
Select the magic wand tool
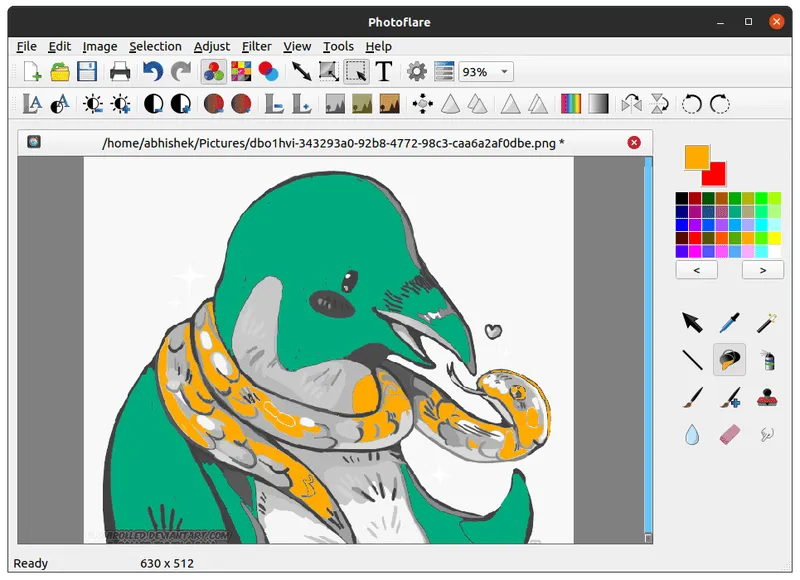pyautogui.click(x=766, y=322)
